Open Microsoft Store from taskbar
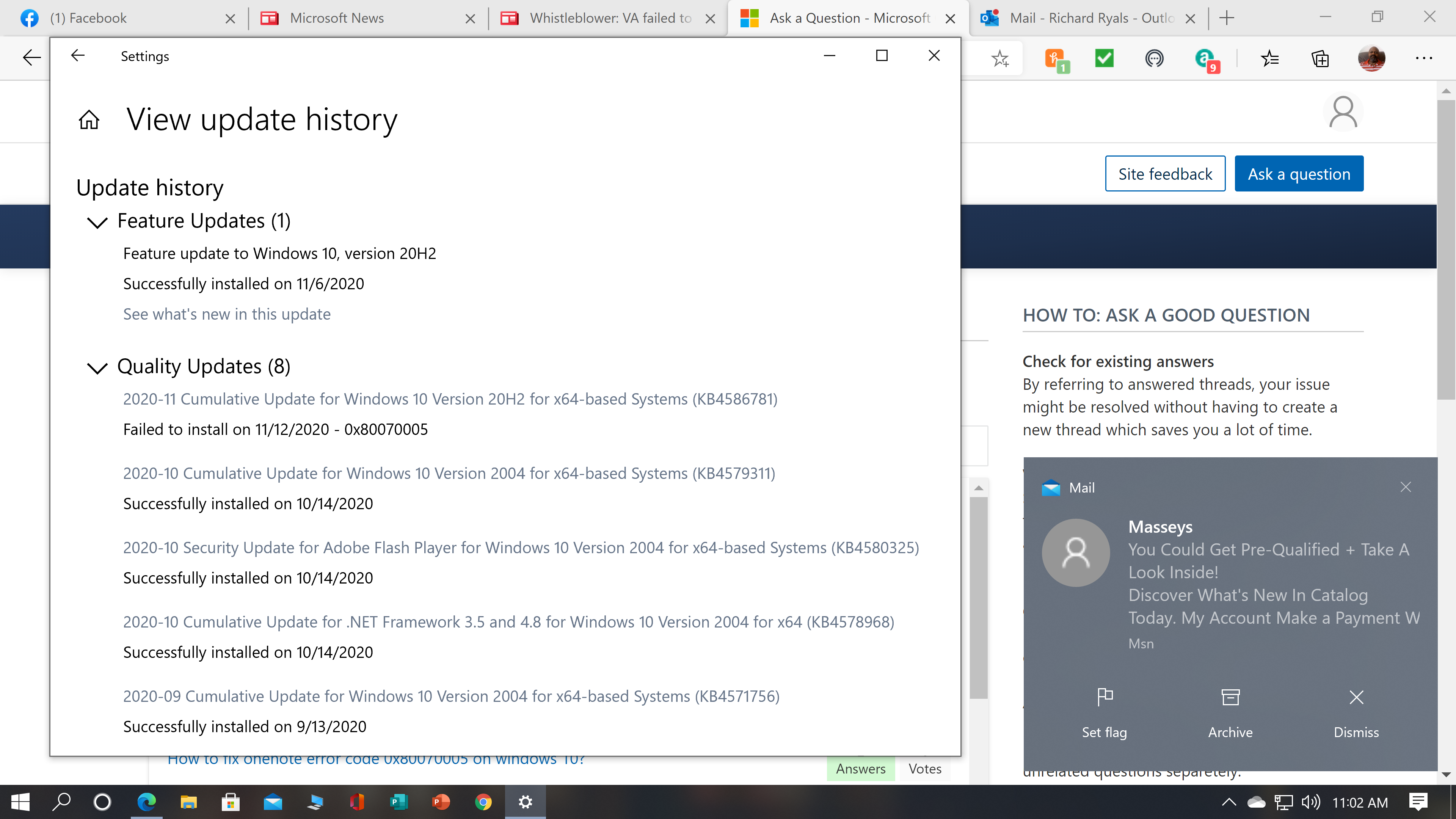The height and width of the screenshot is (819, 1456). tap(231, 802)
